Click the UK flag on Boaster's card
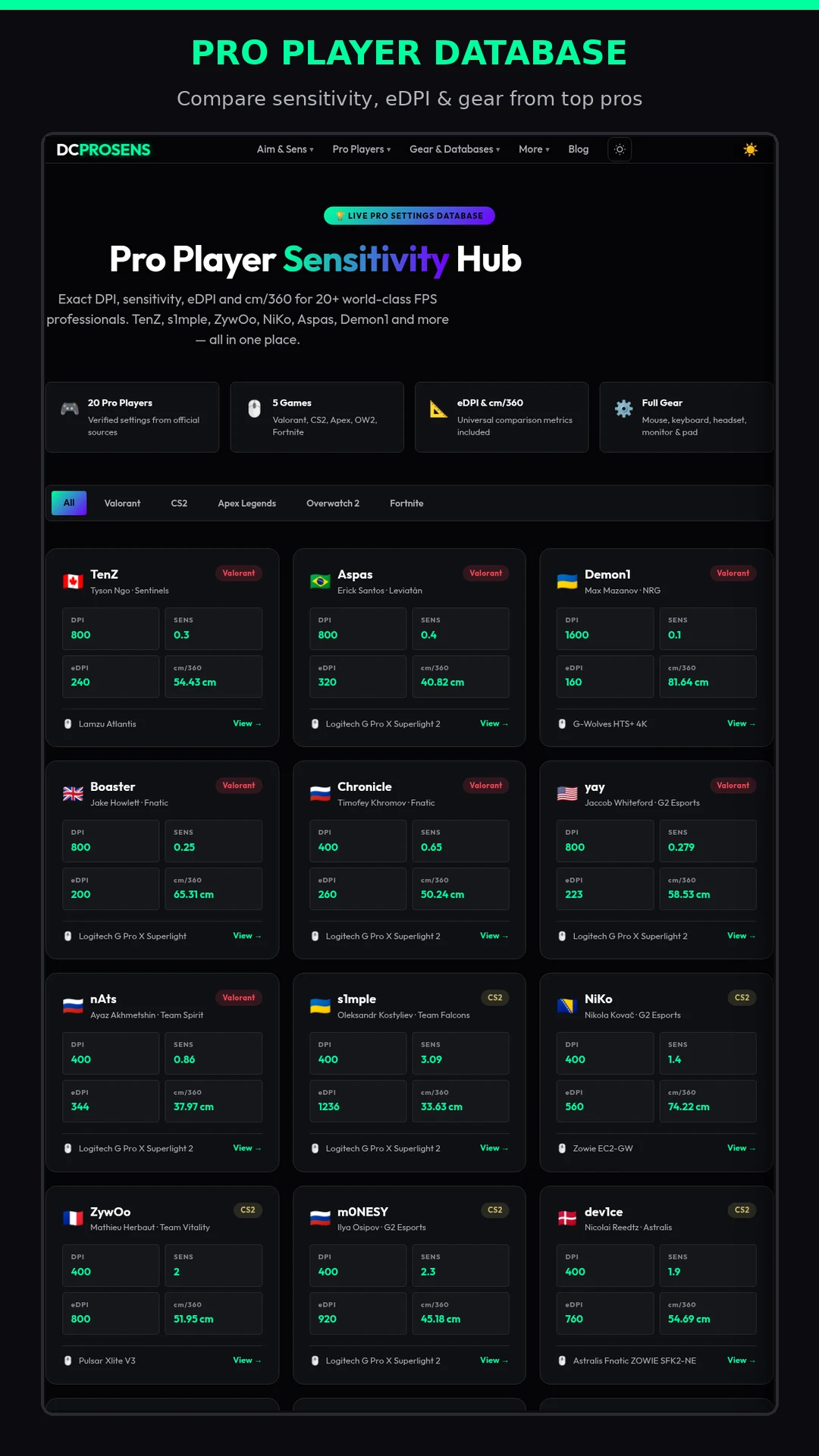The width and height of the screenshot is (819, 1456). tap(73, 794)
